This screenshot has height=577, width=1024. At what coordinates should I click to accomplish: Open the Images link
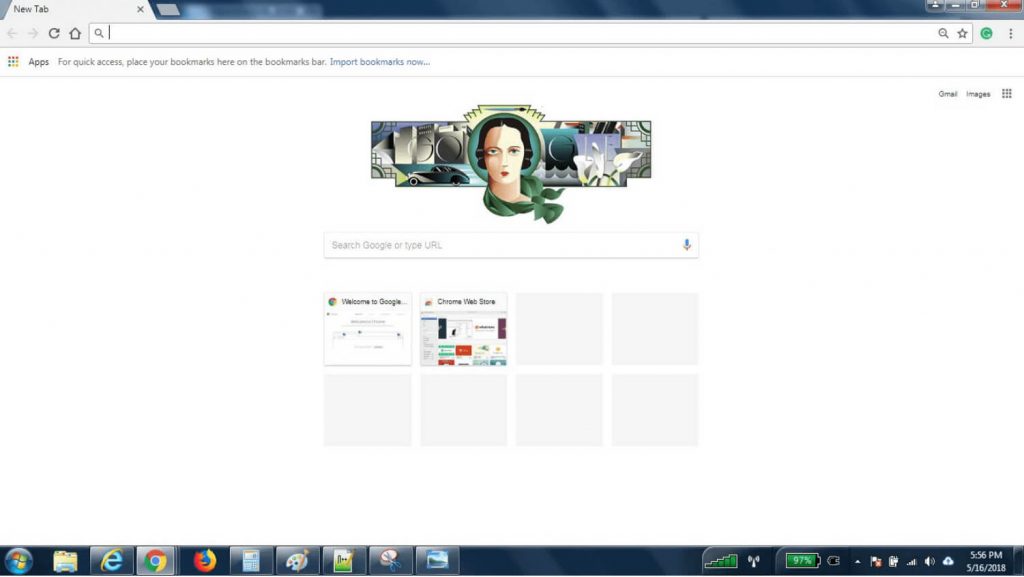tap(978, 94)
